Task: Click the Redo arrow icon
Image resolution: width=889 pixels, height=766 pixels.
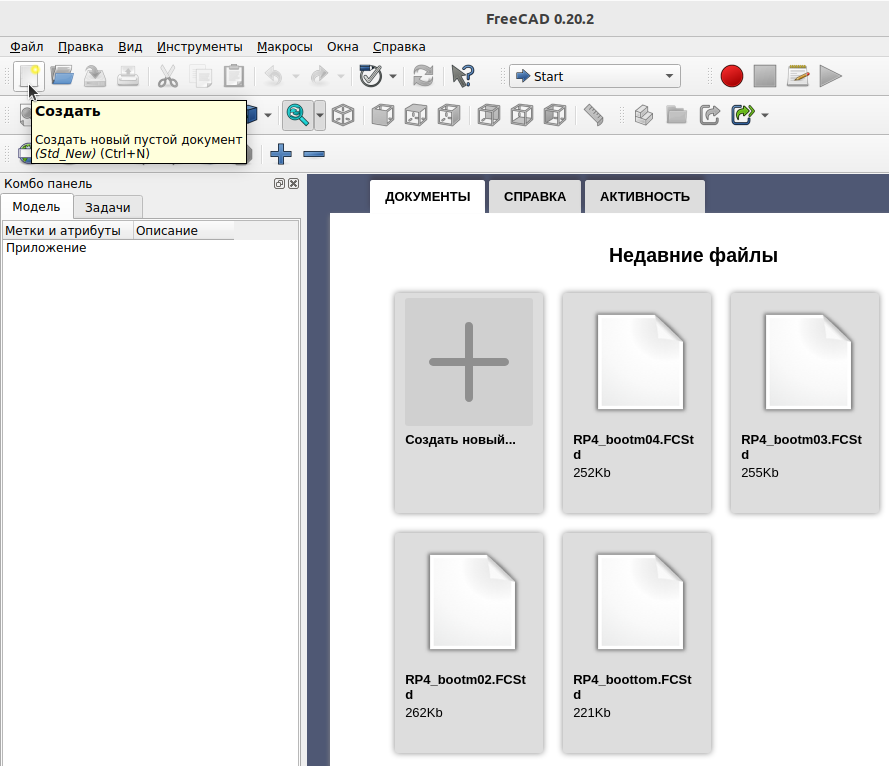Action: (x=320, y=76)
